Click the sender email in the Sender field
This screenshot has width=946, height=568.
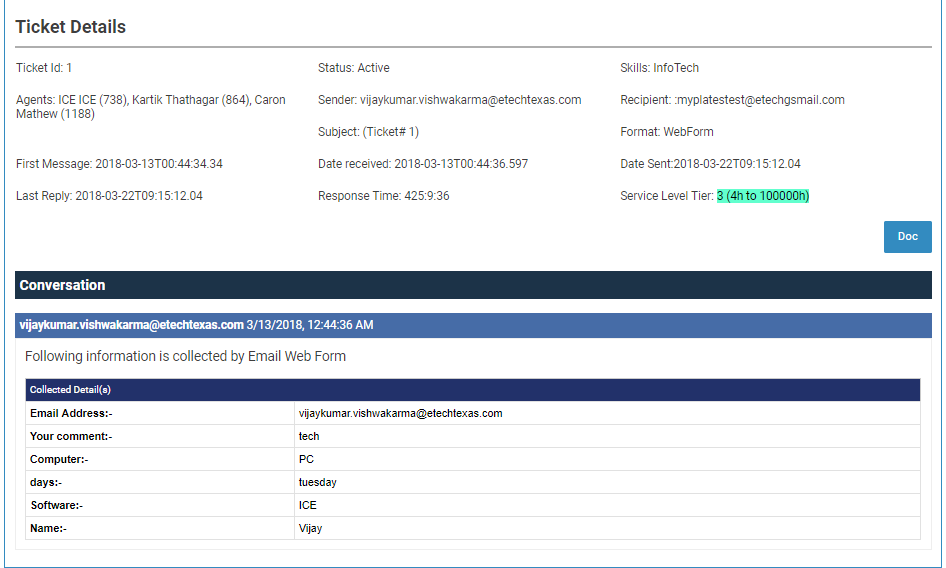click(470, 100)
